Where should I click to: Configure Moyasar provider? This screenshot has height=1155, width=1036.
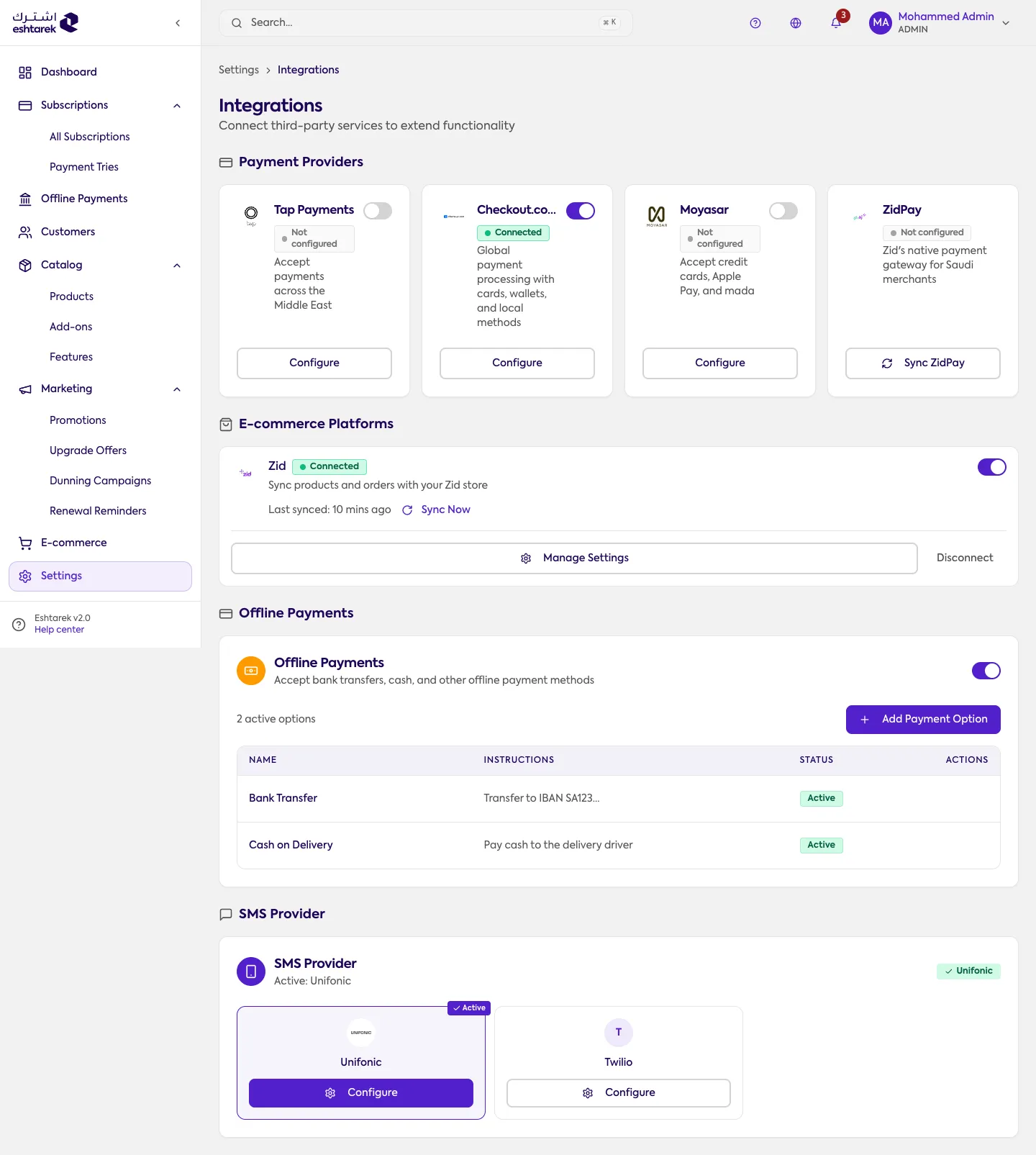click(720, 363)
